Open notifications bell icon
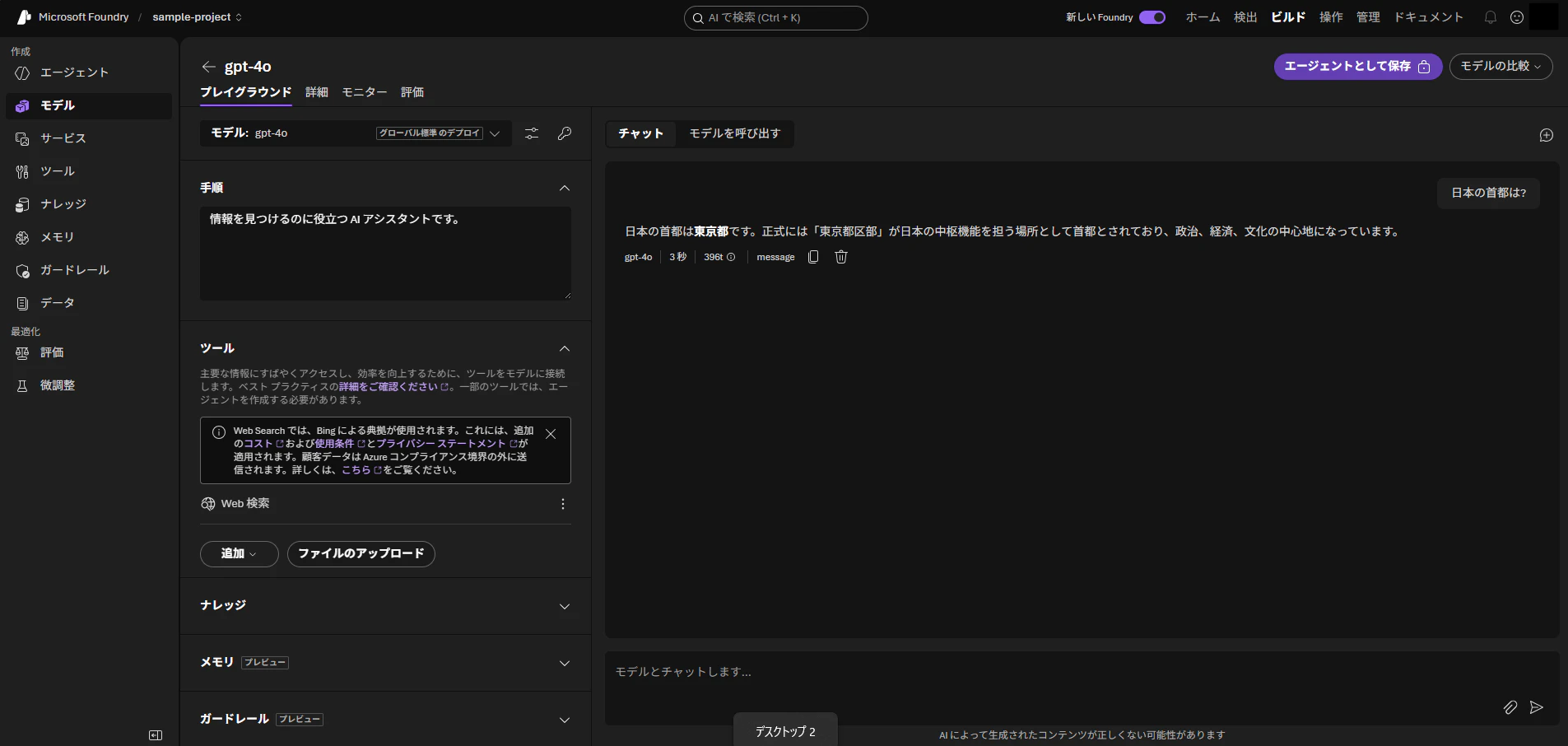 click(1491, 17)
